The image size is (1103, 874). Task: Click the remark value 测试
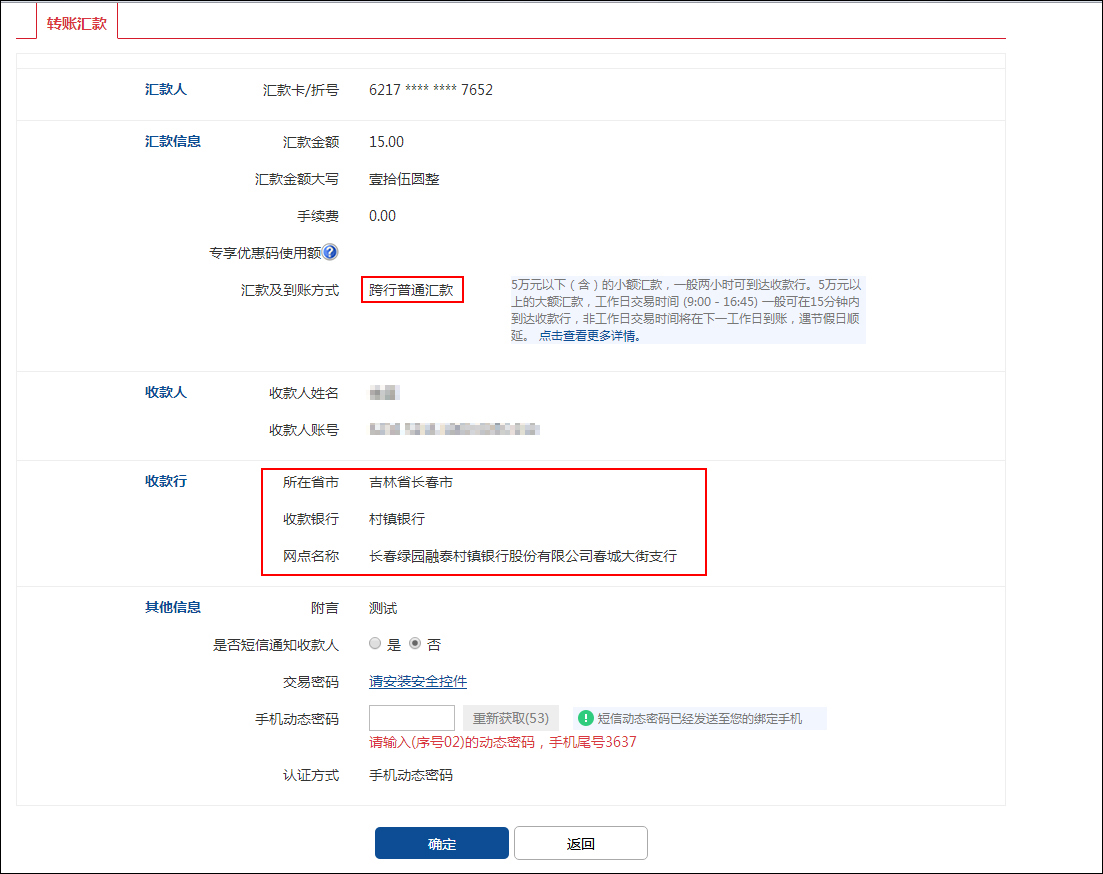coord(383,608)
